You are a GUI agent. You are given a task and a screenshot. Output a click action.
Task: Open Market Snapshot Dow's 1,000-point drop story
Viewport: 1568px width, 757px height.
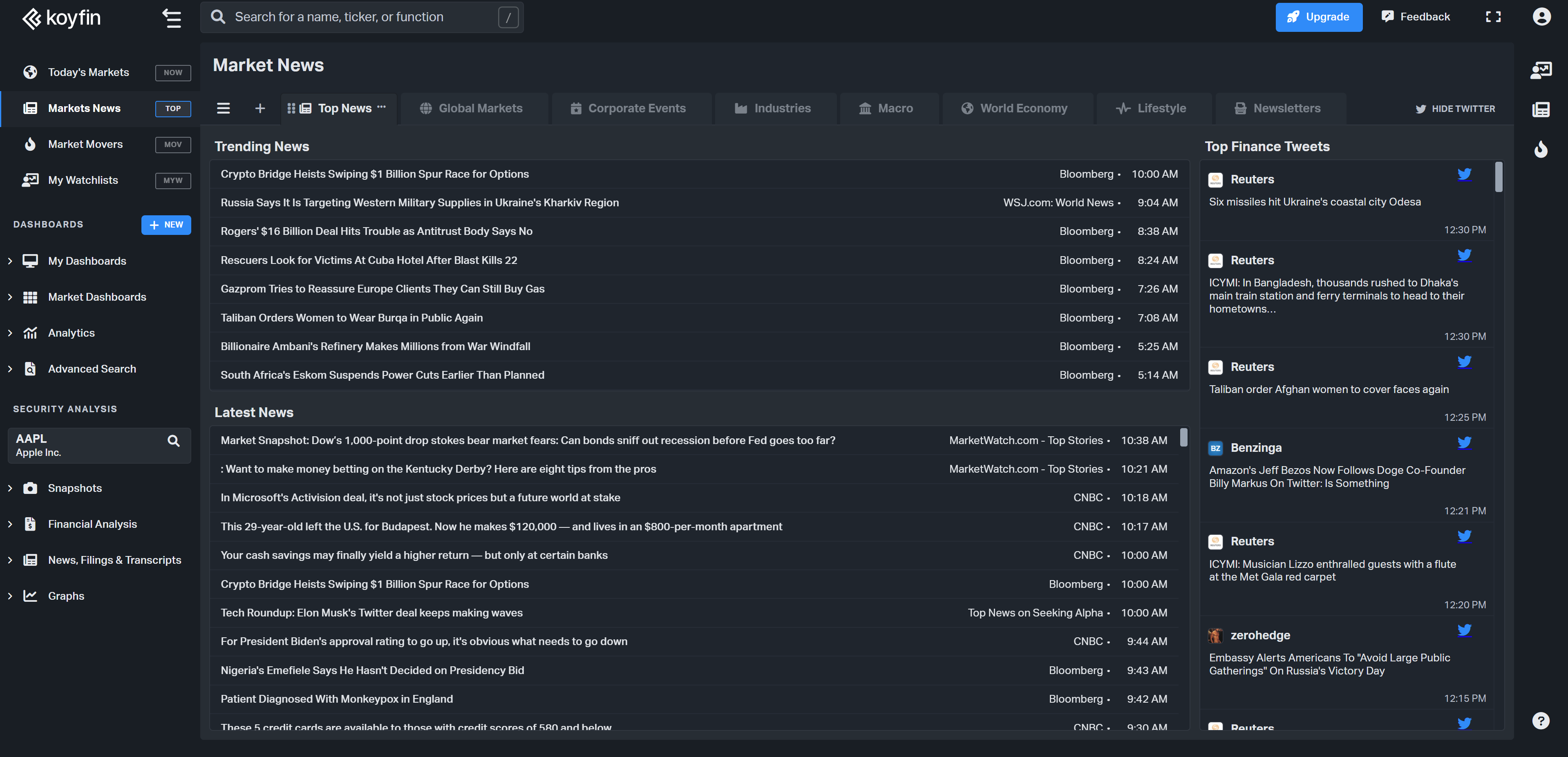(x=528, y=440)
